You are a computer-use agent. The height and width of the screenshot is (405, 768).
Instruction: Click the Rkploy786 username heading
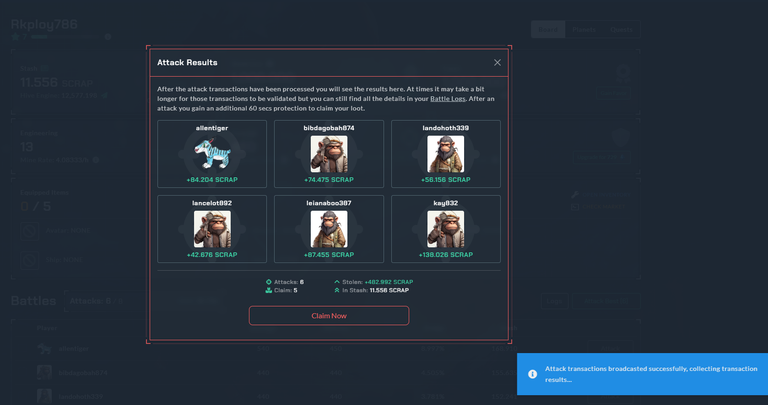(x=44, y=24)
